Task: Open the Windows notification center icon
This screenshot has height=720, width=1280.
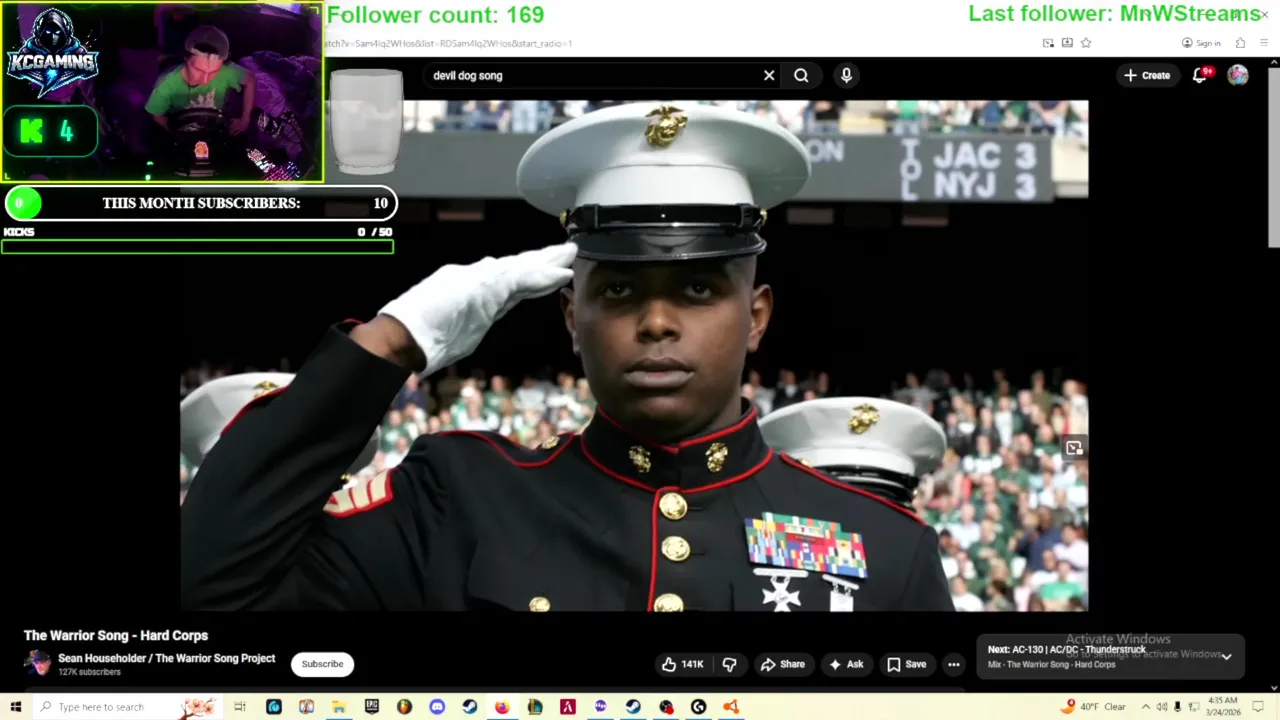Action: [1260, 707]
